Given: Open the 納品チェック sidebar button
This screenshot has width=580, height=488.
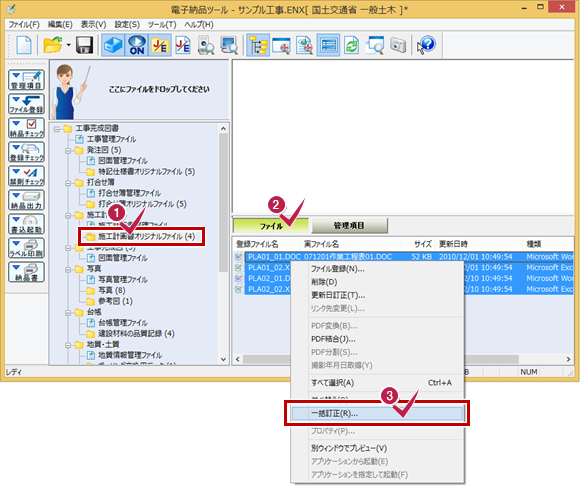Looking at the screenshot, I should (x=27, y=128).
